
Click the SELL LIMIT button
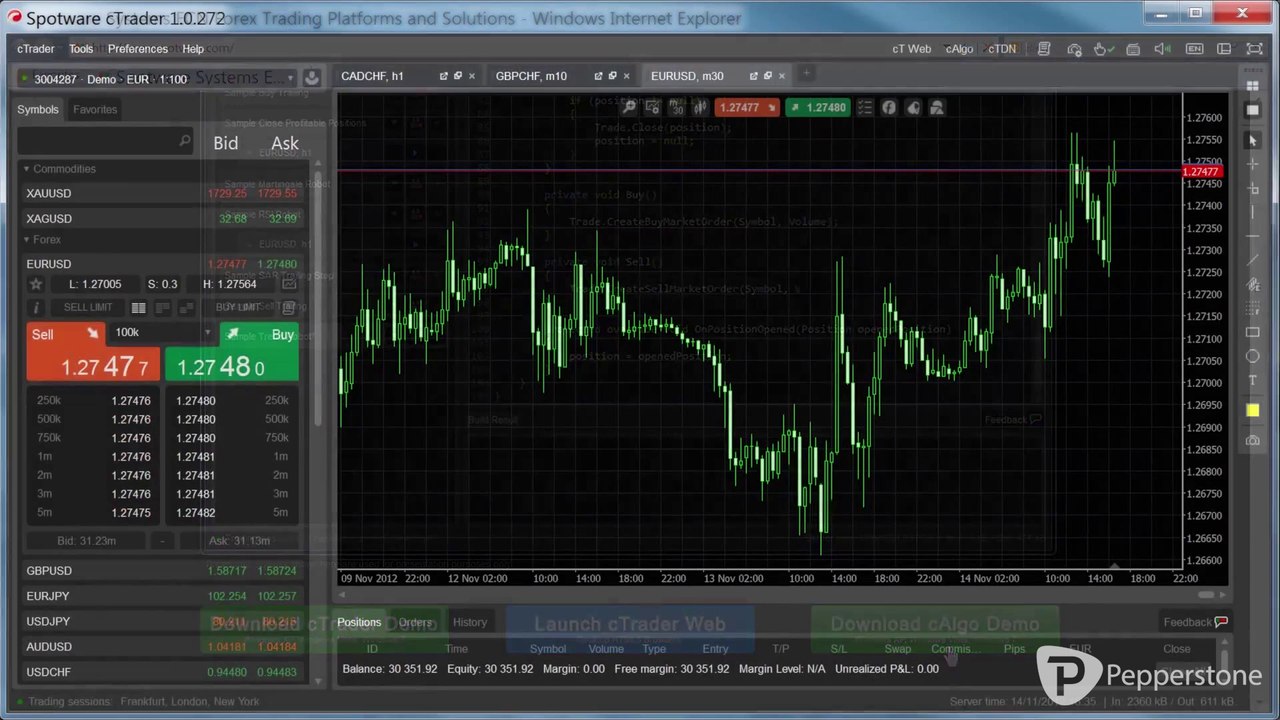(x=88, y=308)
